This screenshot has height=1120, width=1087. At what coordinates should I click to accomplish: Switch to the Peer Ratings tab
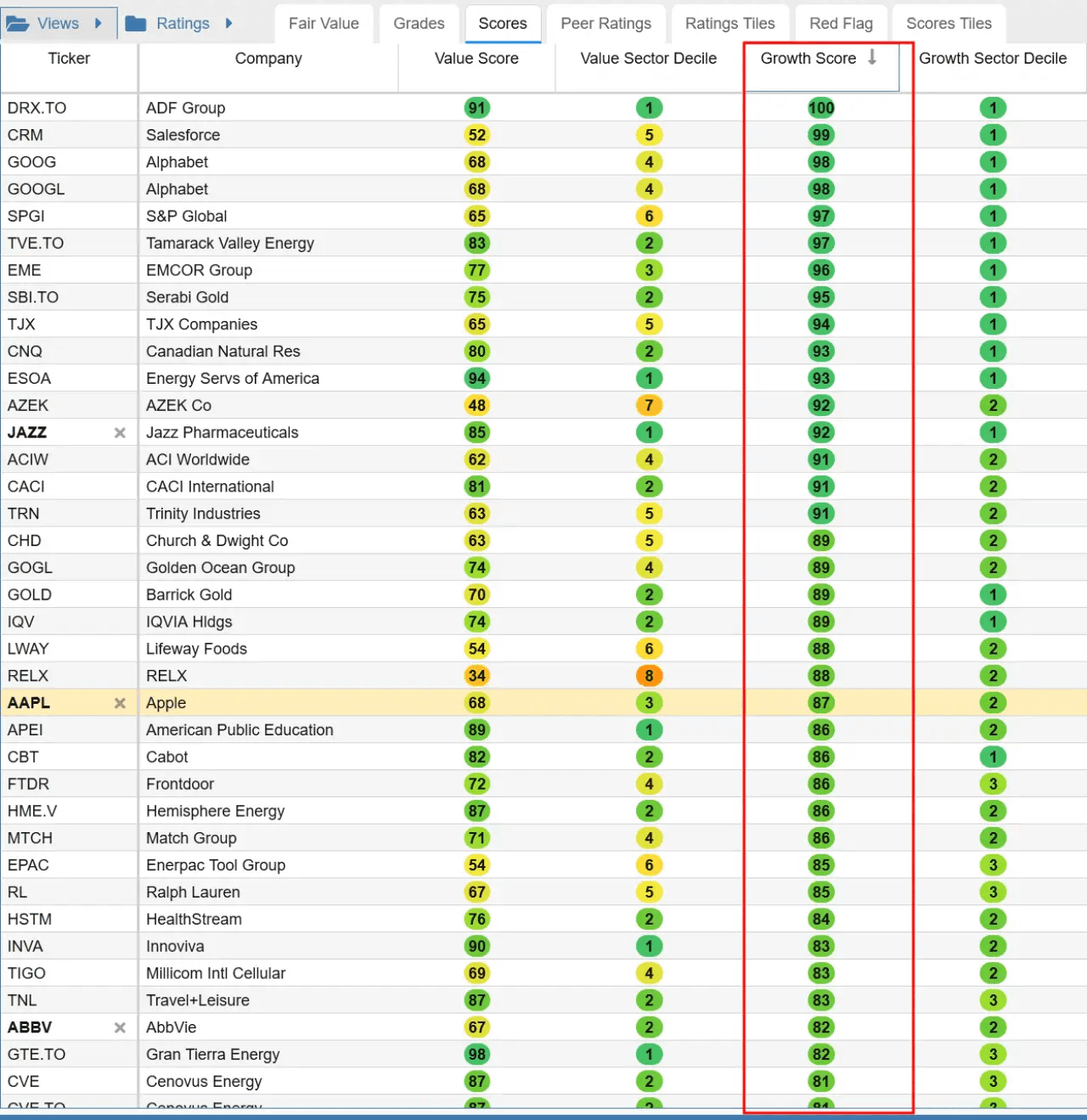[x=605, y=23]
